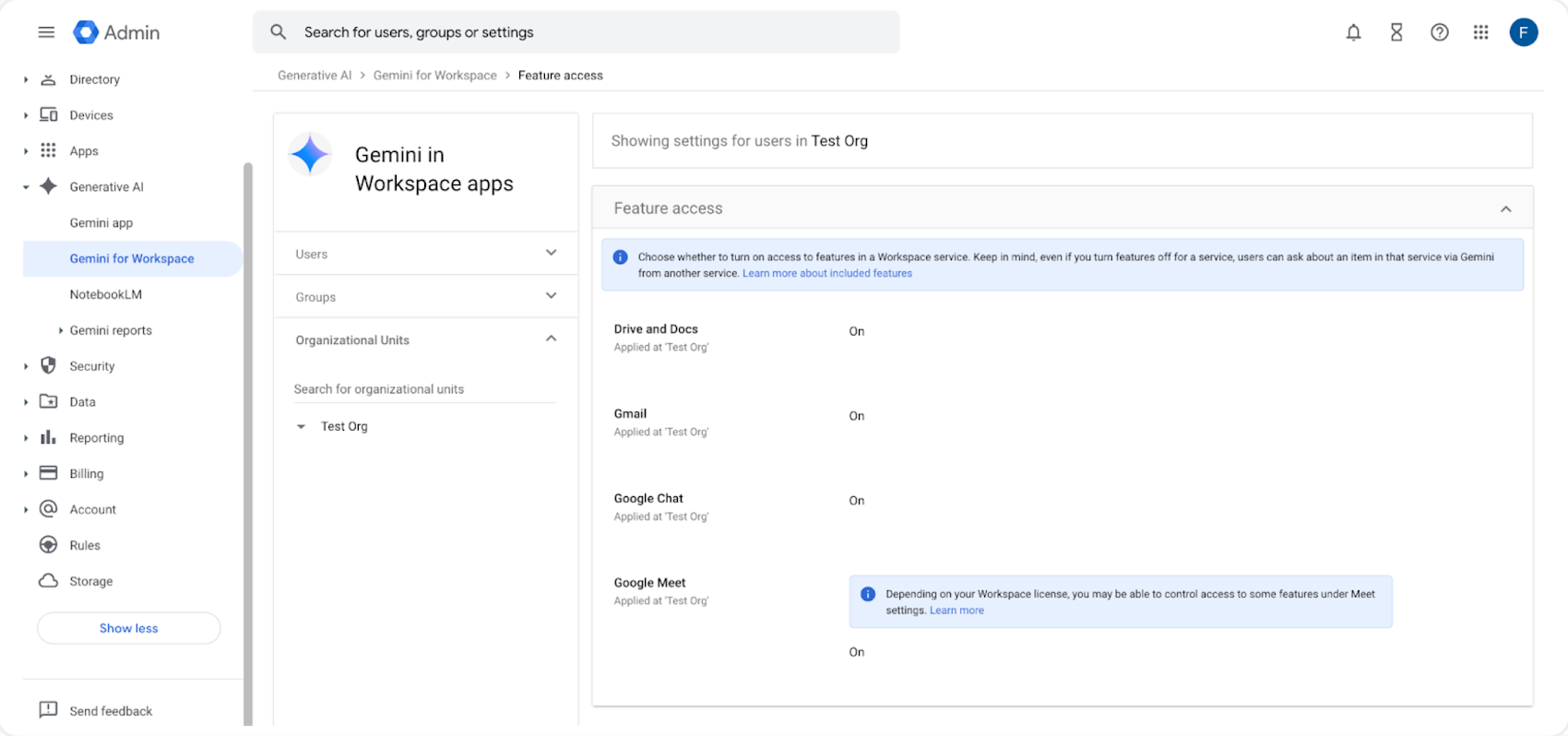The height and width of the screenshot is (736, 1568).
Task: Click the info icon in Feature access banner
Action: (x=621, y=257)
